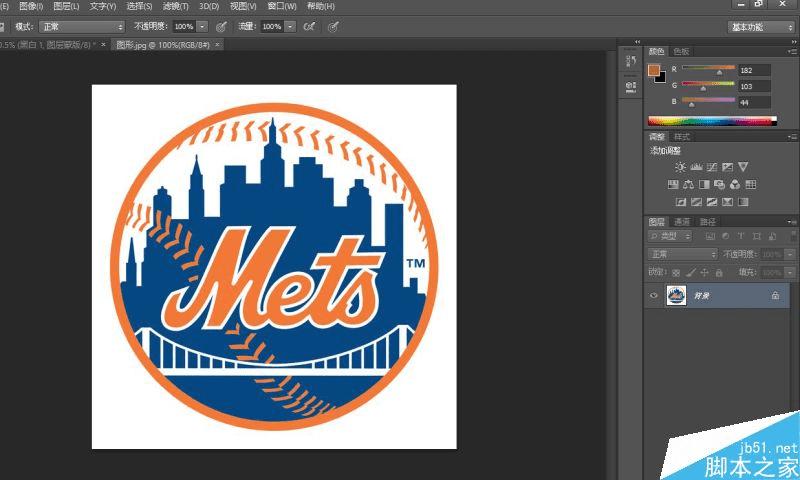Toggle lock transparent pixels in Layers panel
The width and height of the screenshot is (800, 480).
click(676, 273)
